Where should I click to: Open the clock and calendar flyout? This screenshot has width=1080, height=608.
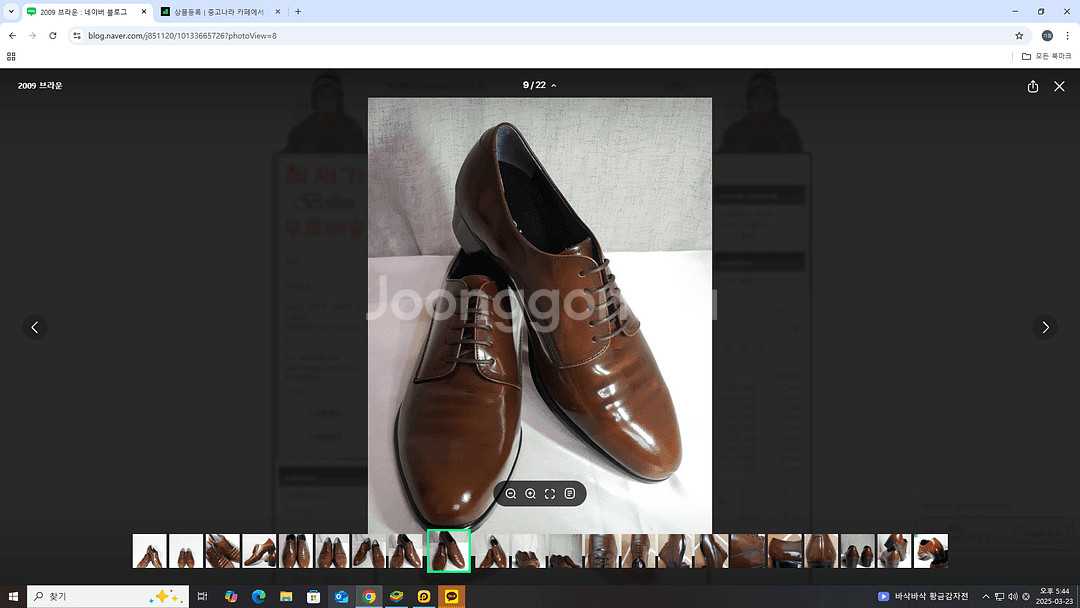(1055, 596)
